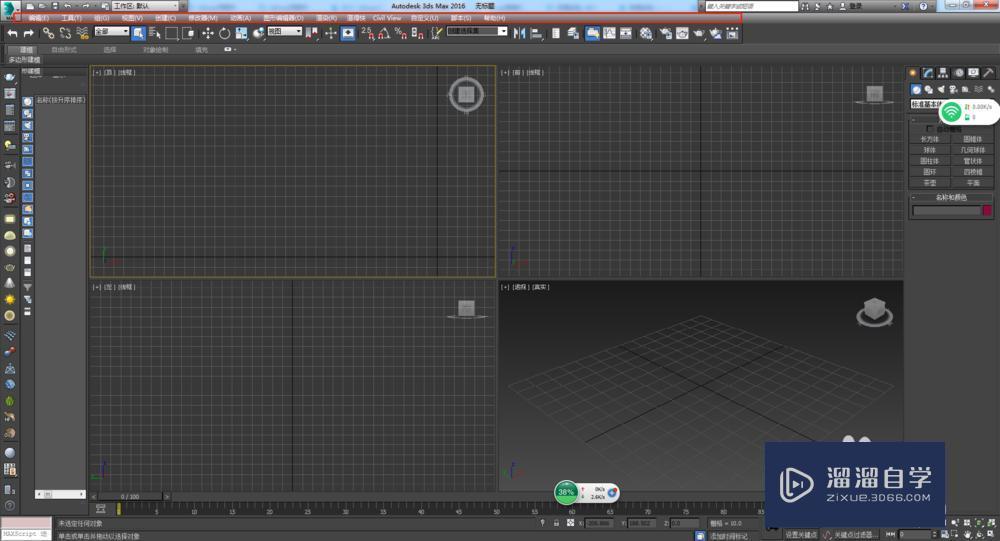Toggle Window/Crossing selection mode
Screen dimensions: 1000x541
(189, 33)
